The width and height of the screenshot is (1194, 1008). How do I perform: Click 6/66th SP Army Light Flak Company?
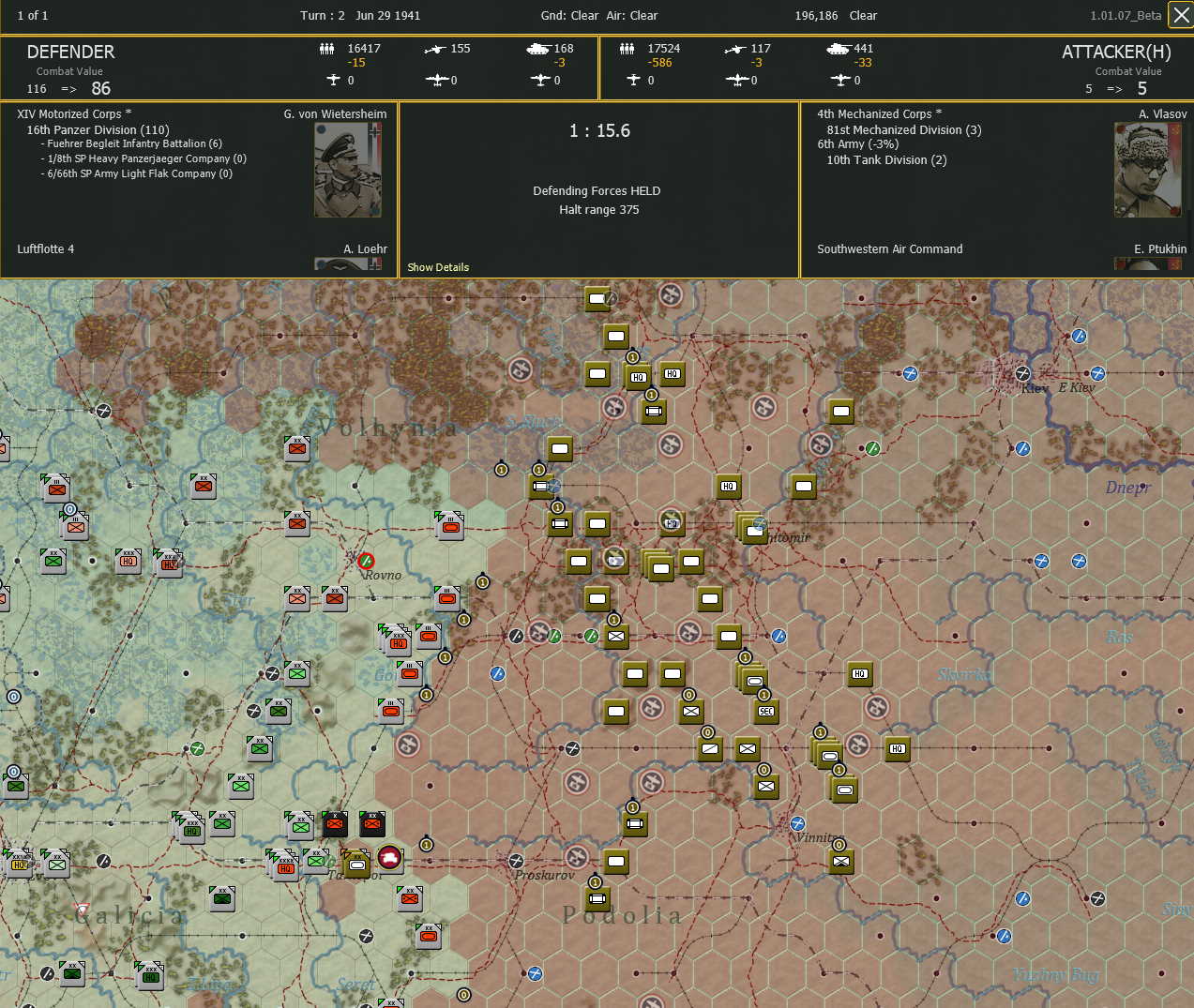pyautogui.click(x=137, y=173)
